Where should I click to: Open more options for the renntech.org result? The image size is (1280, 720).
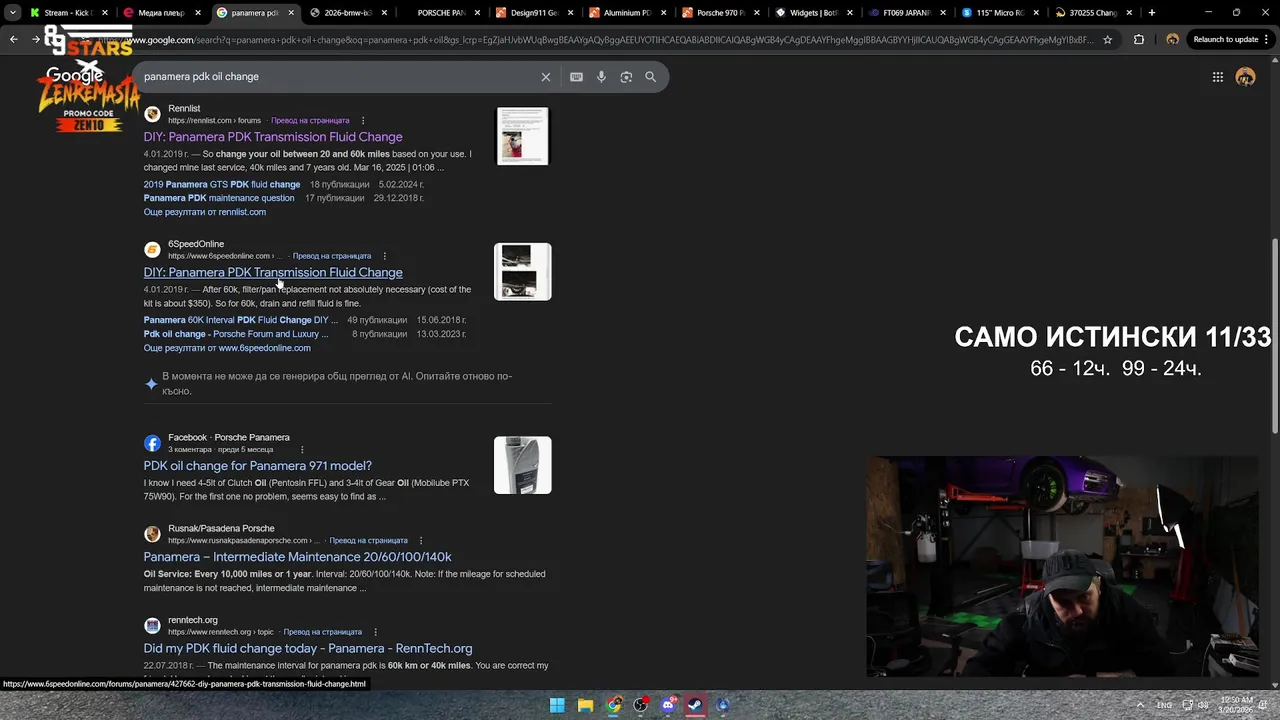375,632
